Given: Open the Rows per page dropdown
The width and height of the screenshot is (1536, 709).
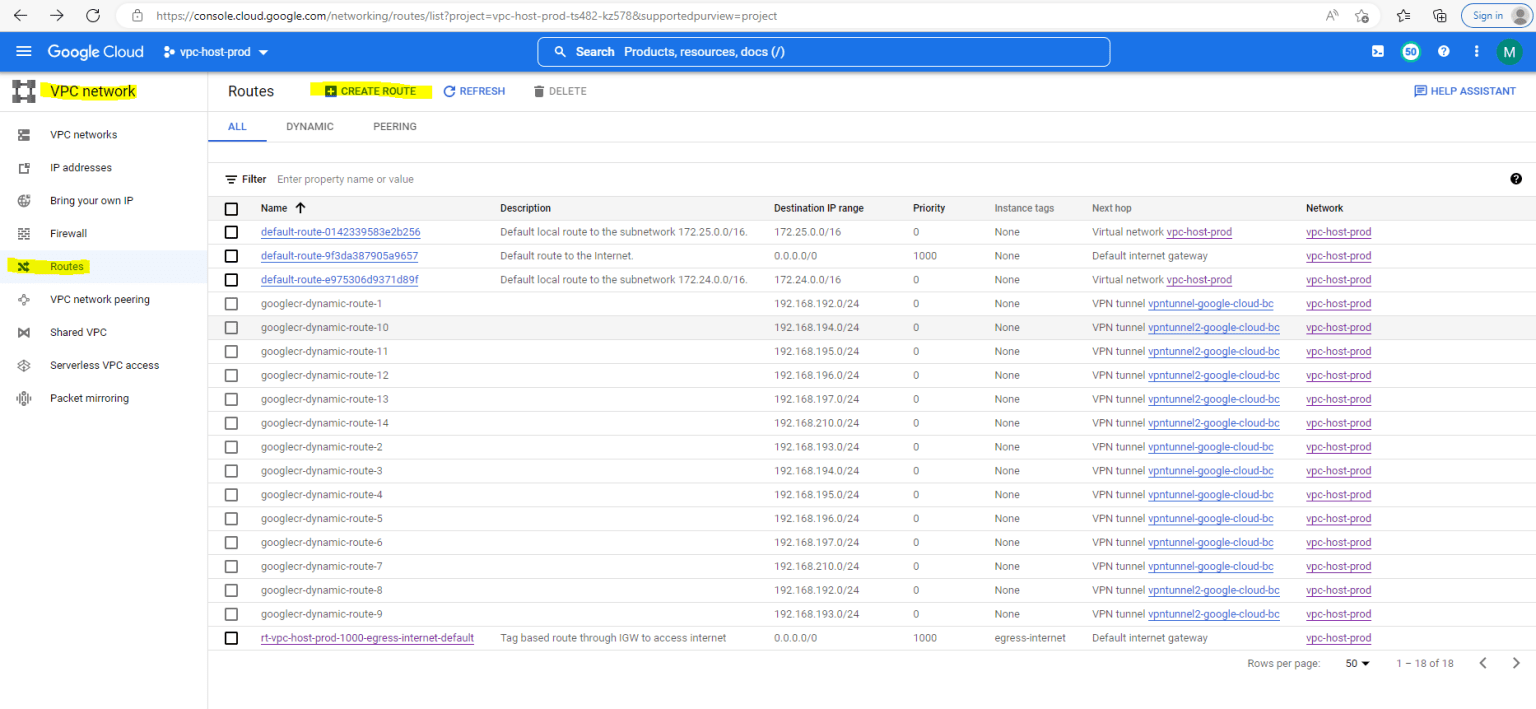Looking at the screenshot, I should coord(1356,662).
